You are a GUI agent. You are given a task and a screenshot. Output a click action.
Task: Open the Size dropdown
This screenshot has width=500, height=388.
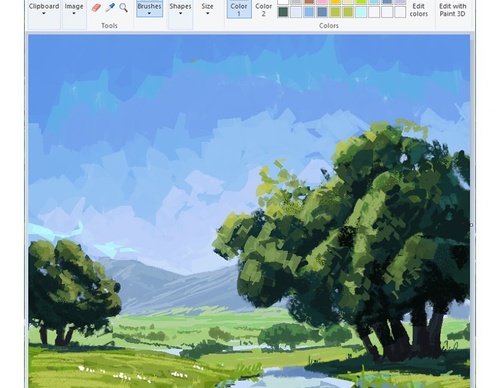point(207,9)
